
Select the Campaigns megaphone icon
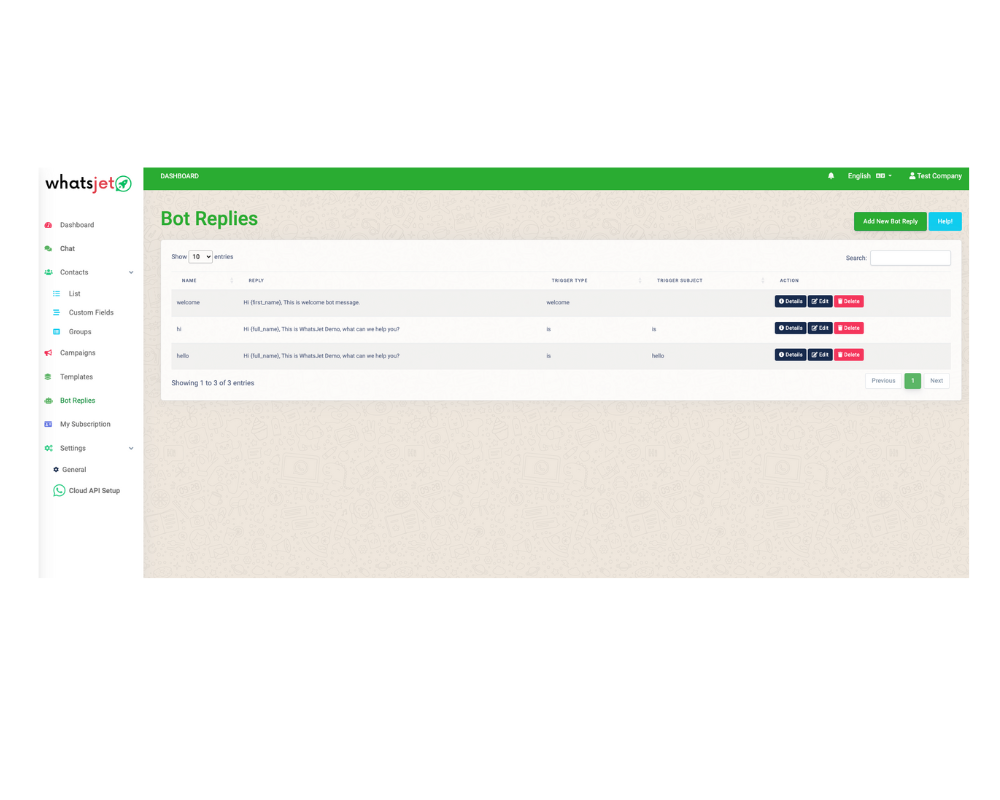(48, 353)
